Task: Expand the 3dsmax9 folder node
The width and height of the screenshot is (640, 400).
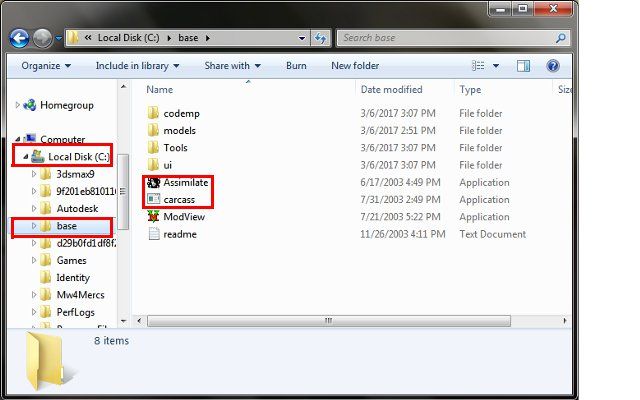Action: pyautogui.click(x=34, y=174)
